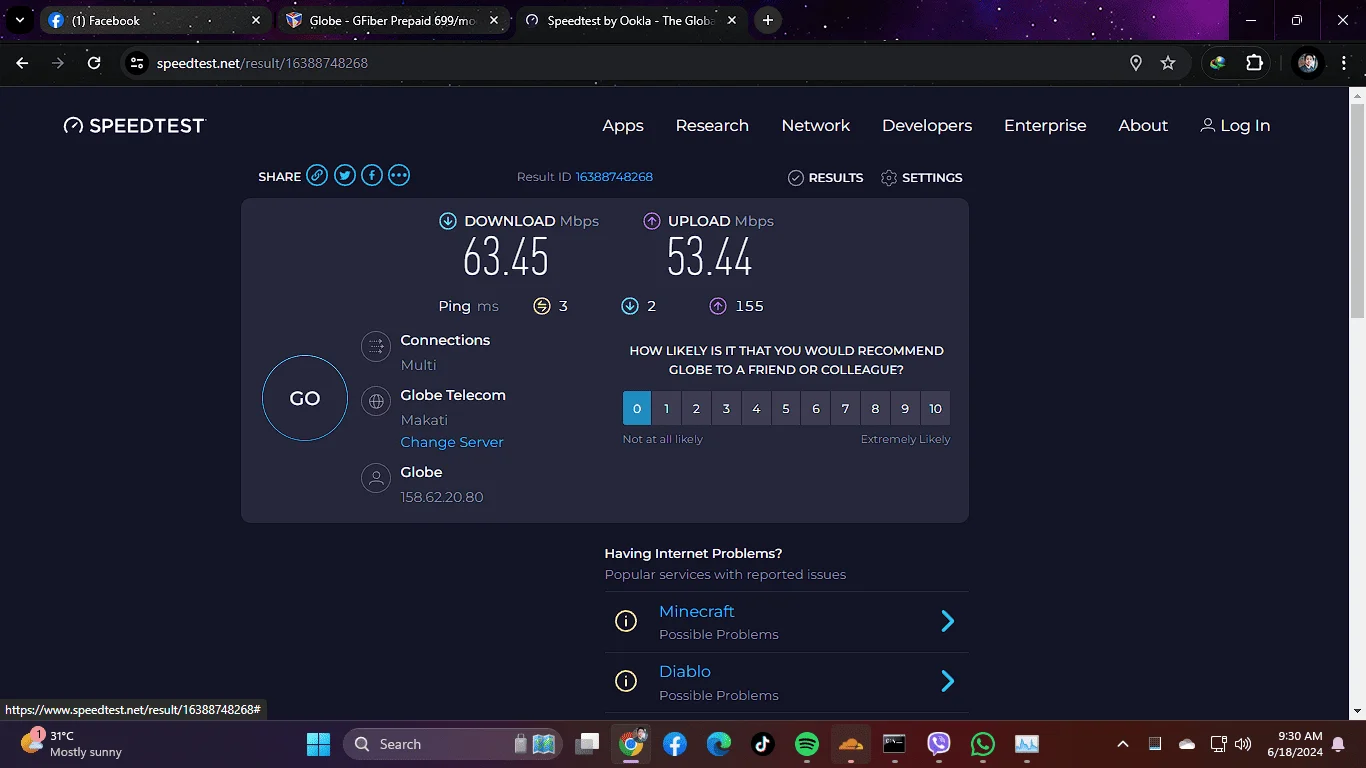Rate Globe 0 on the recommendation scale
1366x768 pixels.
coord(637,408)
